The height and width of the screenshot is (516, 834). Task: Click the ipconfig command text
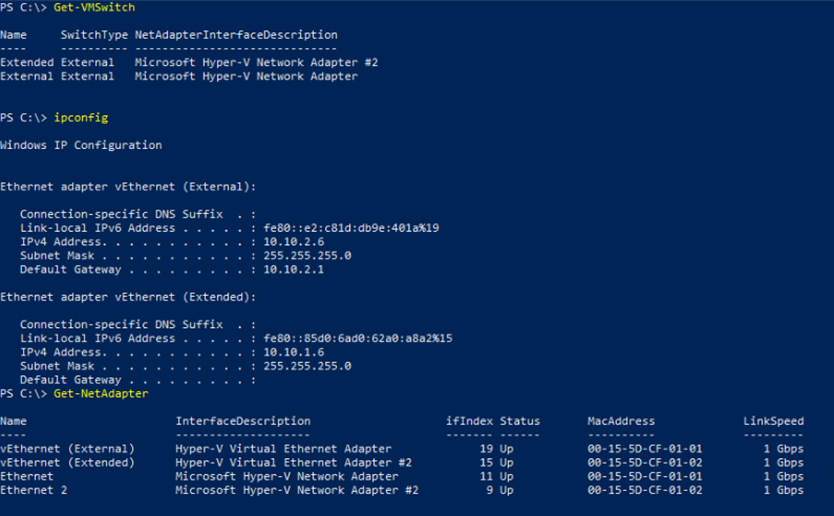(x=81, y=118)
